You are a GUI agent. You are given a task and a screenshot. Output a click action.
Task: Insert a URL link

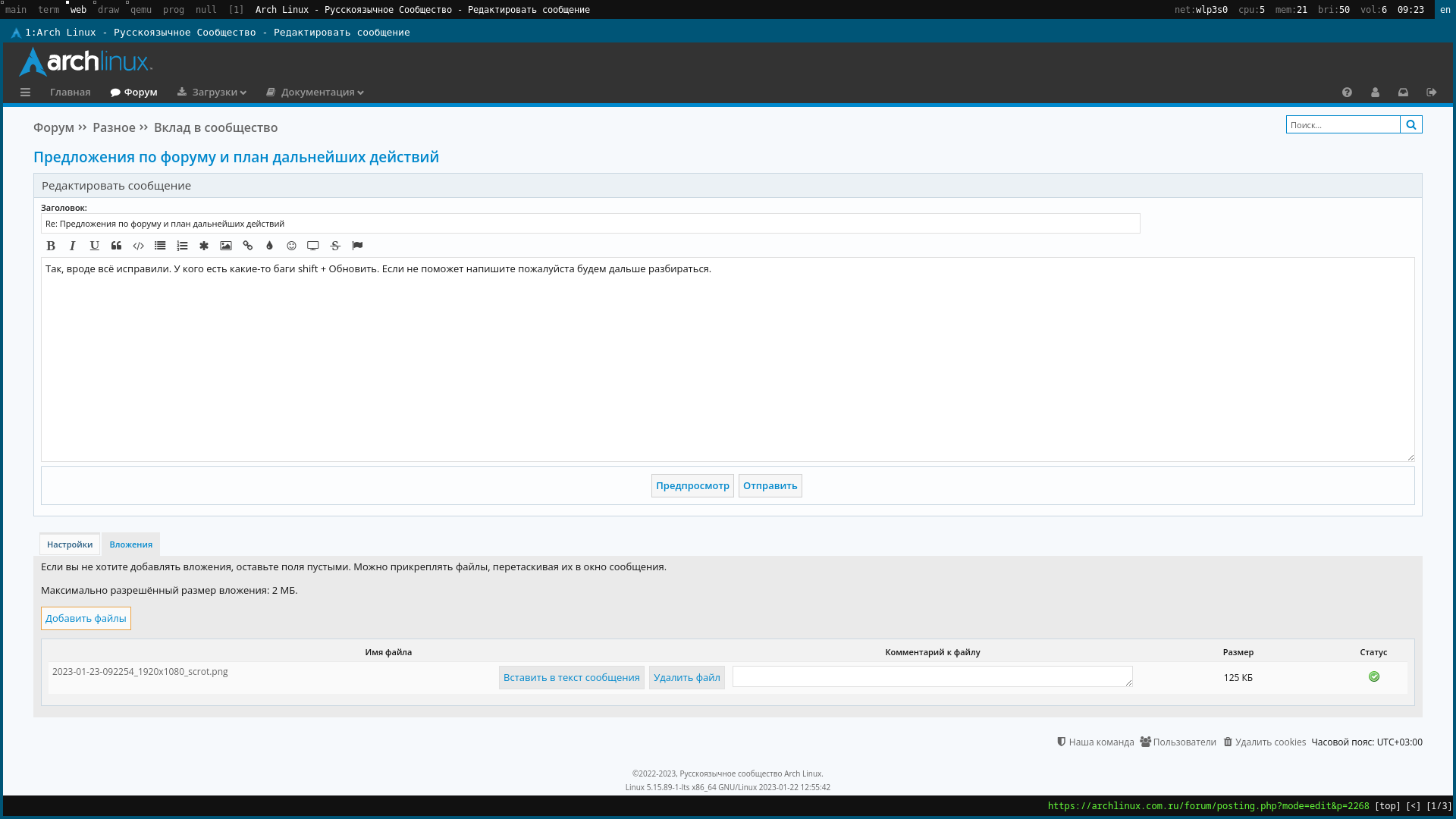point(248,246)
